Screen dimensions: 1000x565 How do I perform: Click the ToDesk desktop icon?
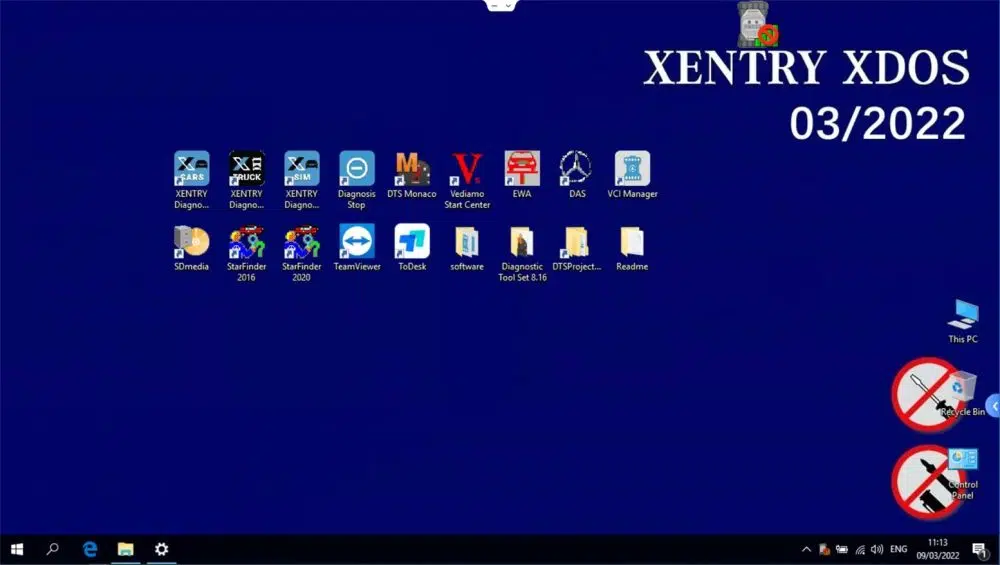pyautogui.click(x=412, y=248)
